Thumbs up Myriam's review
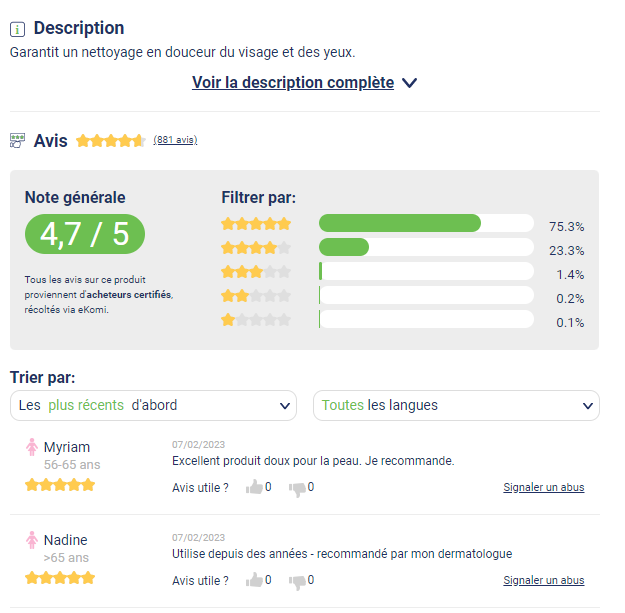Image resolution: width=625 pixels, height=613 pixels. 254,487
